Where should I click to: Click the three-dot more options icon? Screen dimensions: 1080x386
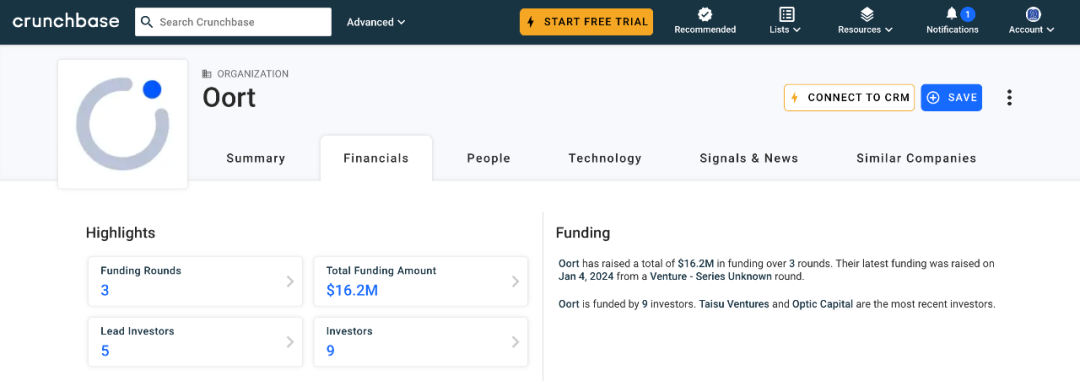pos(1009,98)
